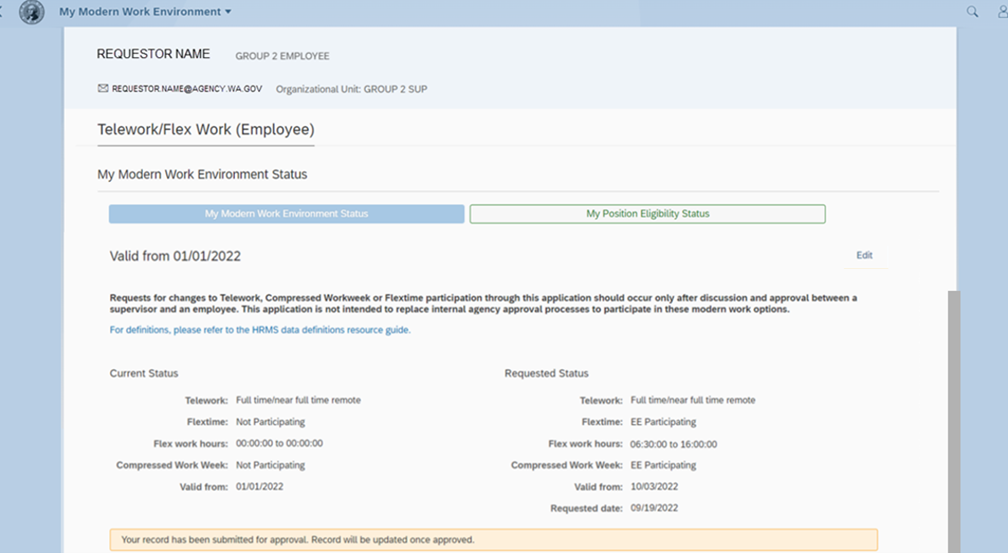Open the search magnifier icon

point(972,12)
